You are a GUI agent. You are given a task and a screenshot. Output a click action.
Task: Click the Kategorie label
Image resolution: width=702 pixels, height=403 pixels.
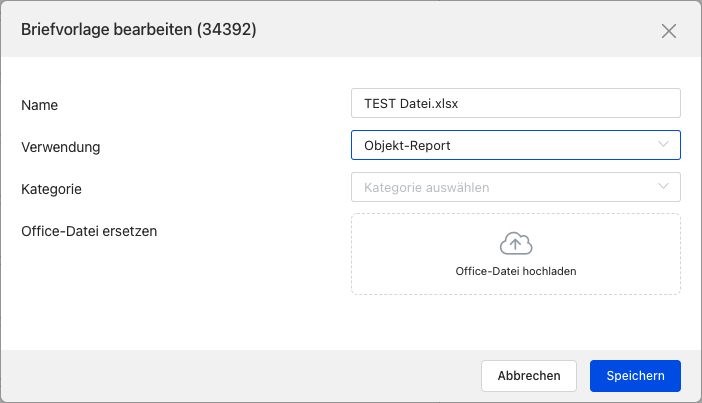(51, 188)
